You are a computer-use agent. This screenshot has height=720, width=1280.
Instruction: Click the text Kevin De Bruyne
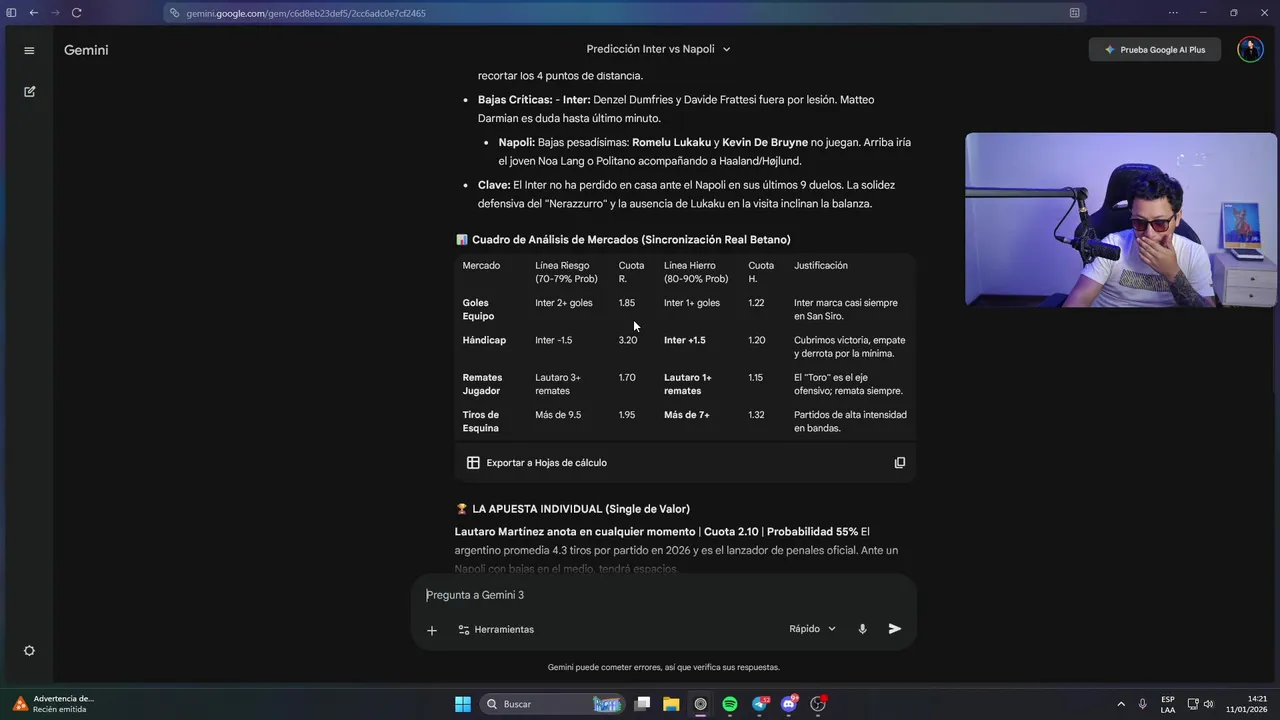(765, 142)
